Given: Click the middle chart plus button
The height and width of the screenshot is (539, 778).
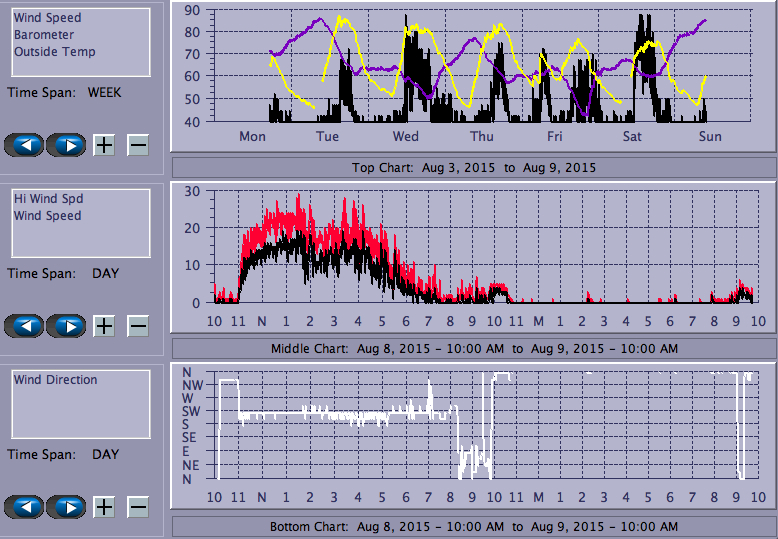Looking at the screenshot, I should [x=104, y=326].
